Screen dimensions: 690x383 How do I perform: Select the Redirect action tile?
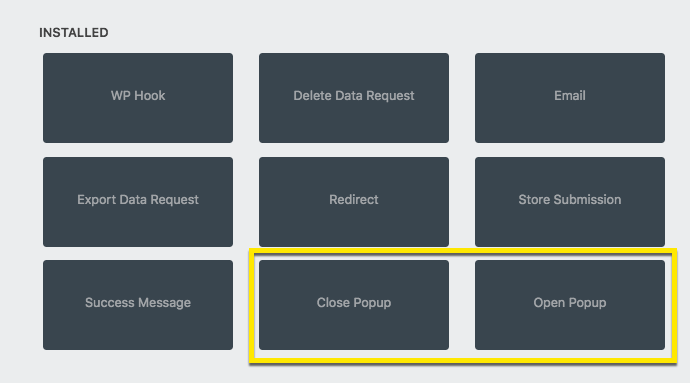[354, 202]
